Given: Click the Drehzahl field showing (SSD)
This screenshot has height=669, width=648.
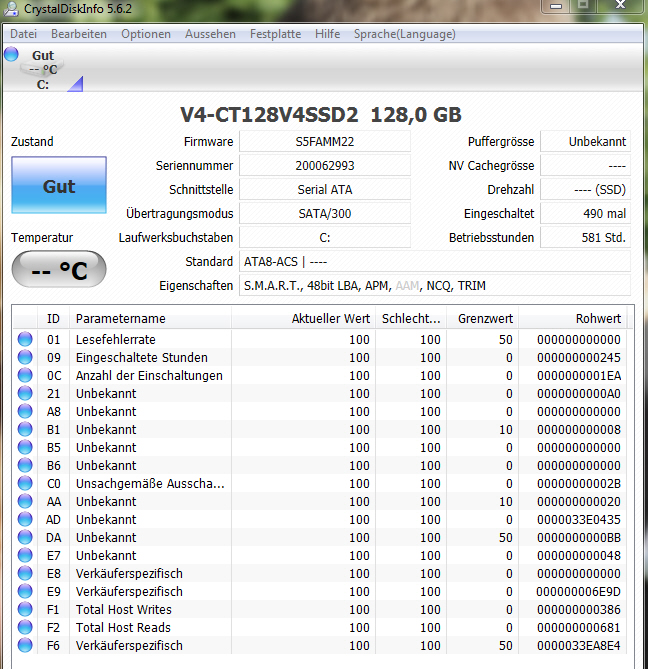Looking at the screenshot, I should 585,189.
